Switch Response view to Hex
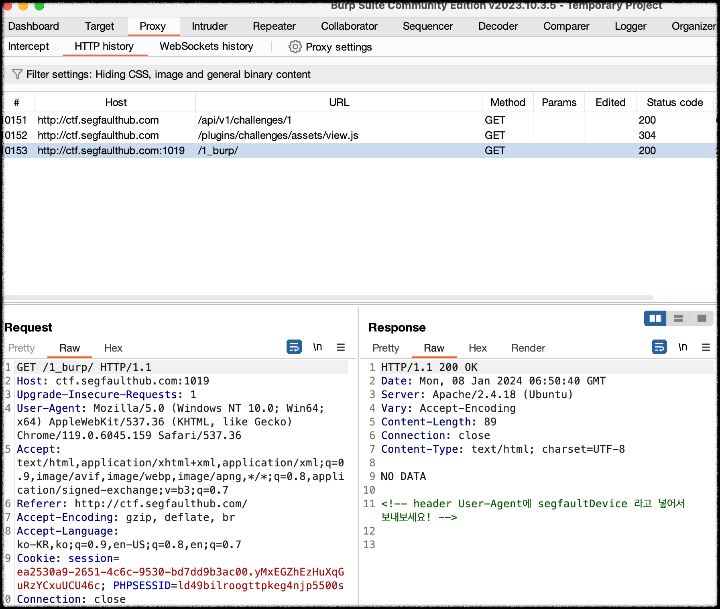Screen dimensions: 720x609 click(x=478, y=348)
